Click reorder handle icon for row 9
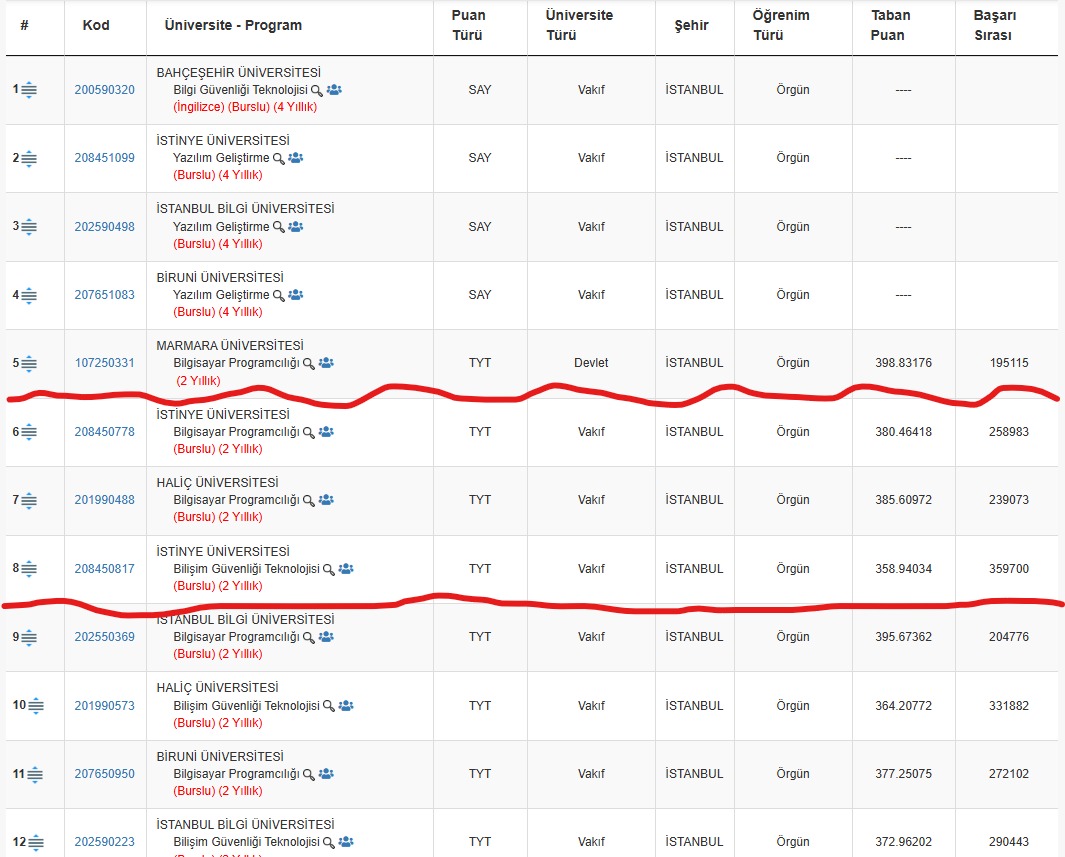Image resolution: width=1065 pixels, height=857 pixels. 29,638
